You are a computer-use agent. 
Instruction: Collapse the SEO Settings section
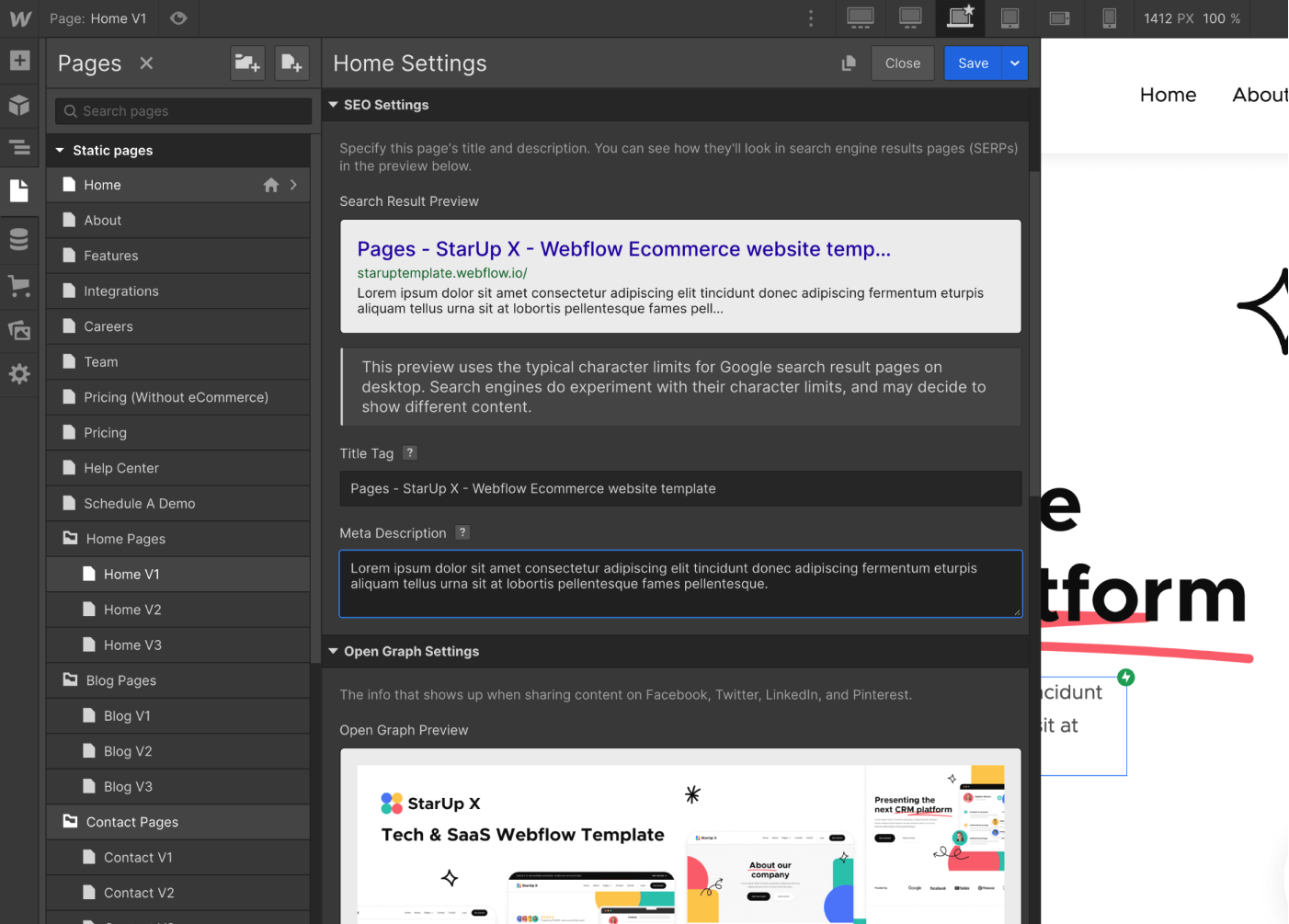333,105
